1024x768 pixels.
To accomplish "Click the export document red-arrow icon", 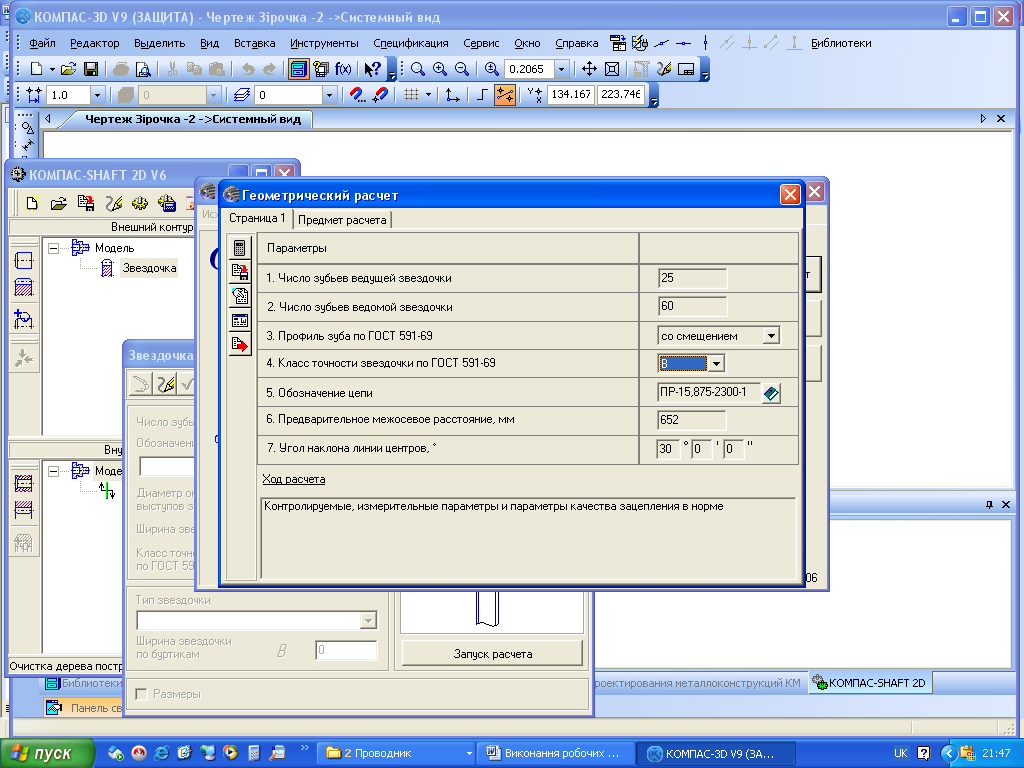I will pos(240,344).
